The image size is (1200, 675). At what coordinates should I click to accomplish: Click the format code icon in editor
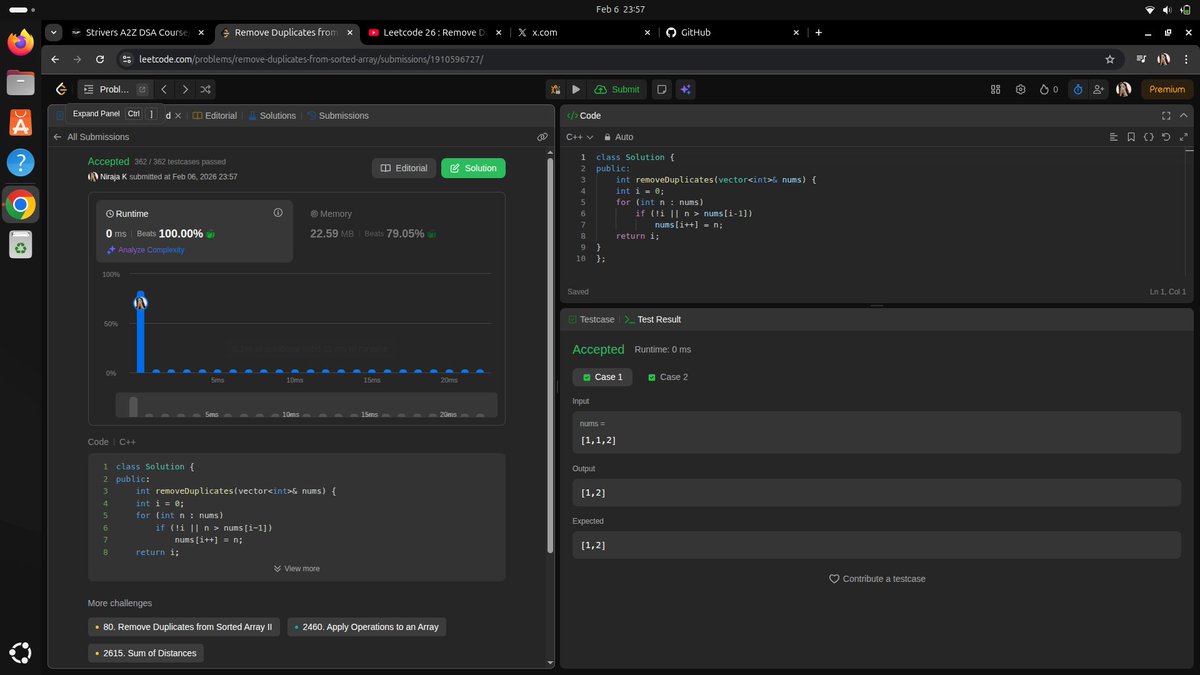1113,137
